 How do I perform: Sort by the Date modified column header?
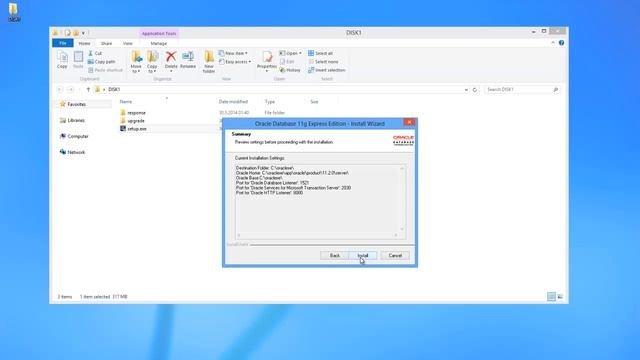[x=233, y=102]
